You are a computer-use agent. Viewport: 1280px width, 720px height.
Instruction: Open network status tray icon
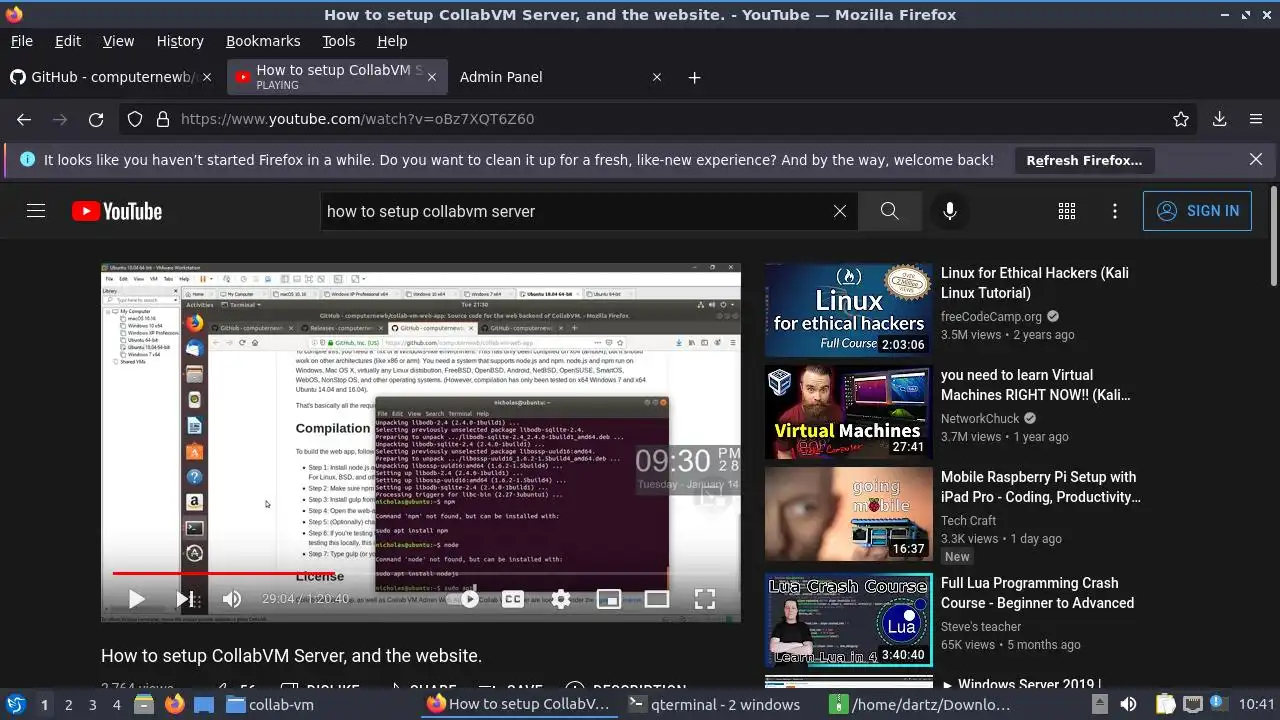coord(1192,704)
